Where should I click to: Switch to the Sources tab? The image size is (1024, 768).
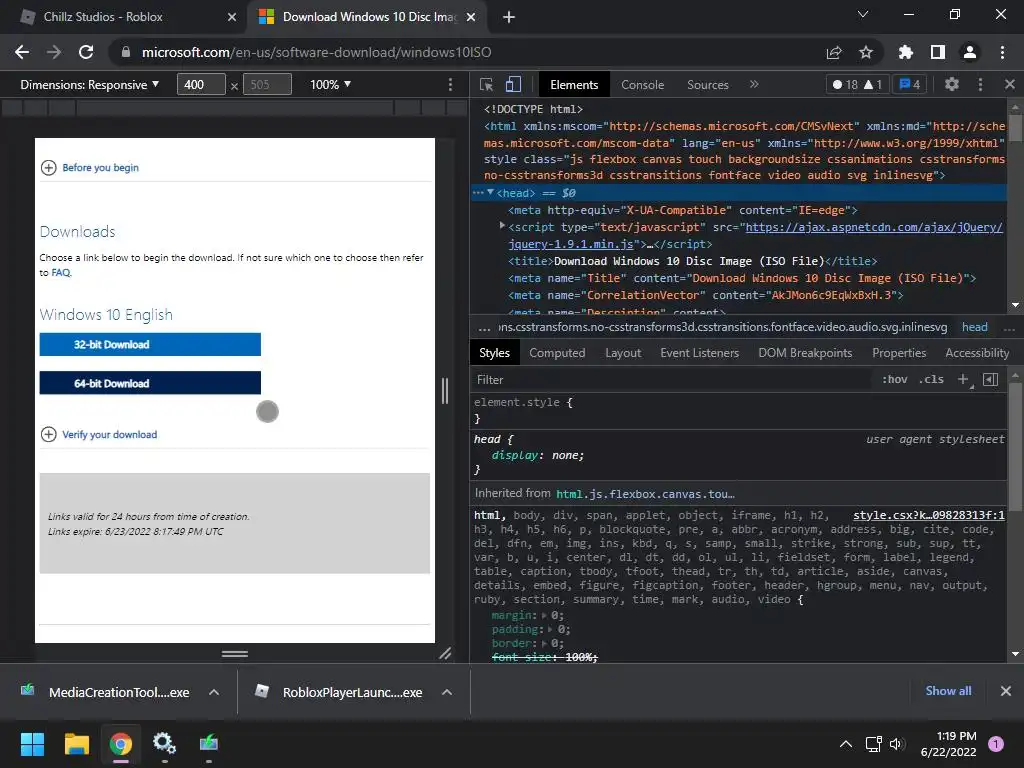pos(708,85)
